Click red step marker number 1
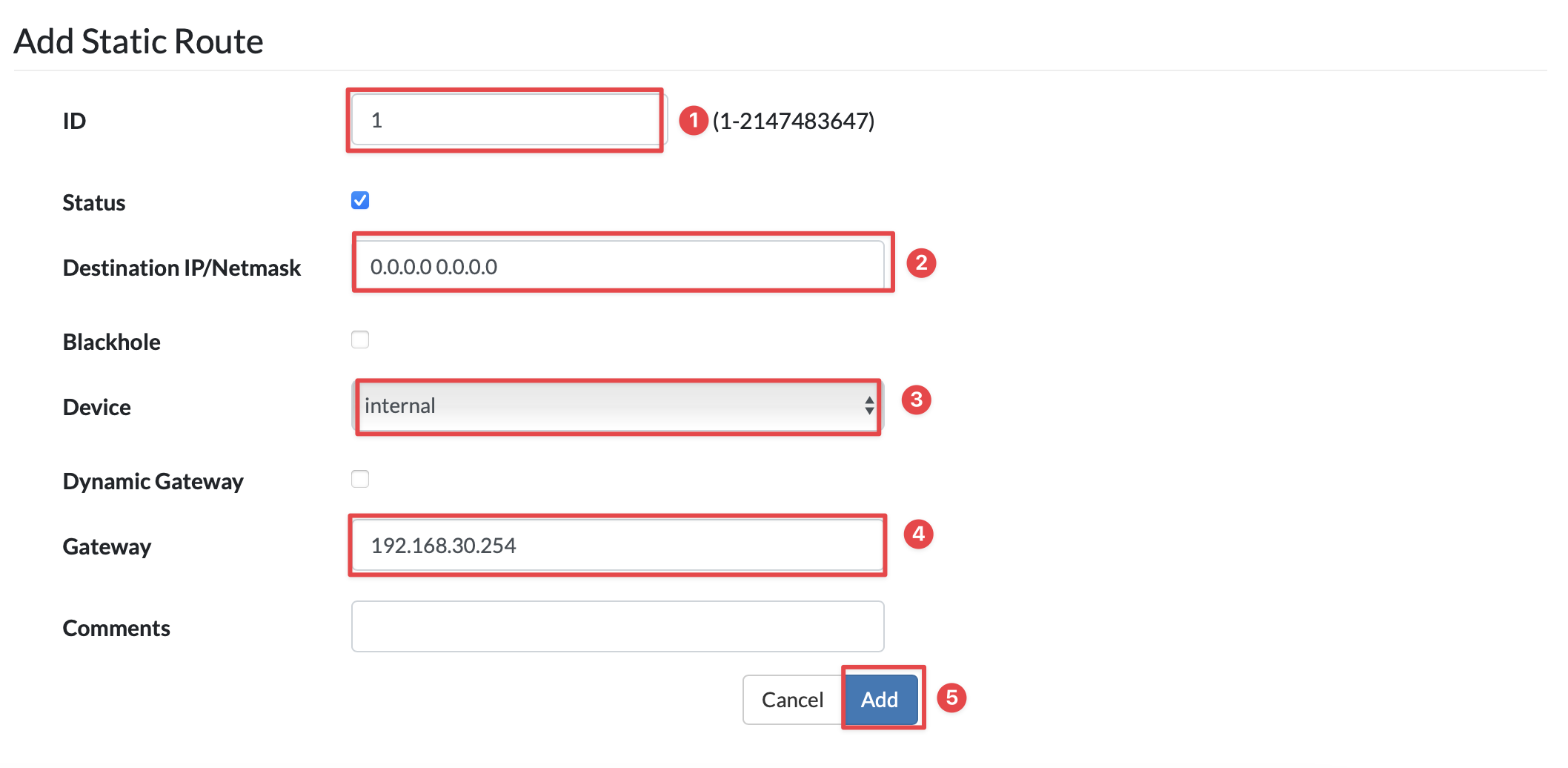This screenshot has height=768, width=1568. tap(694, 120)
